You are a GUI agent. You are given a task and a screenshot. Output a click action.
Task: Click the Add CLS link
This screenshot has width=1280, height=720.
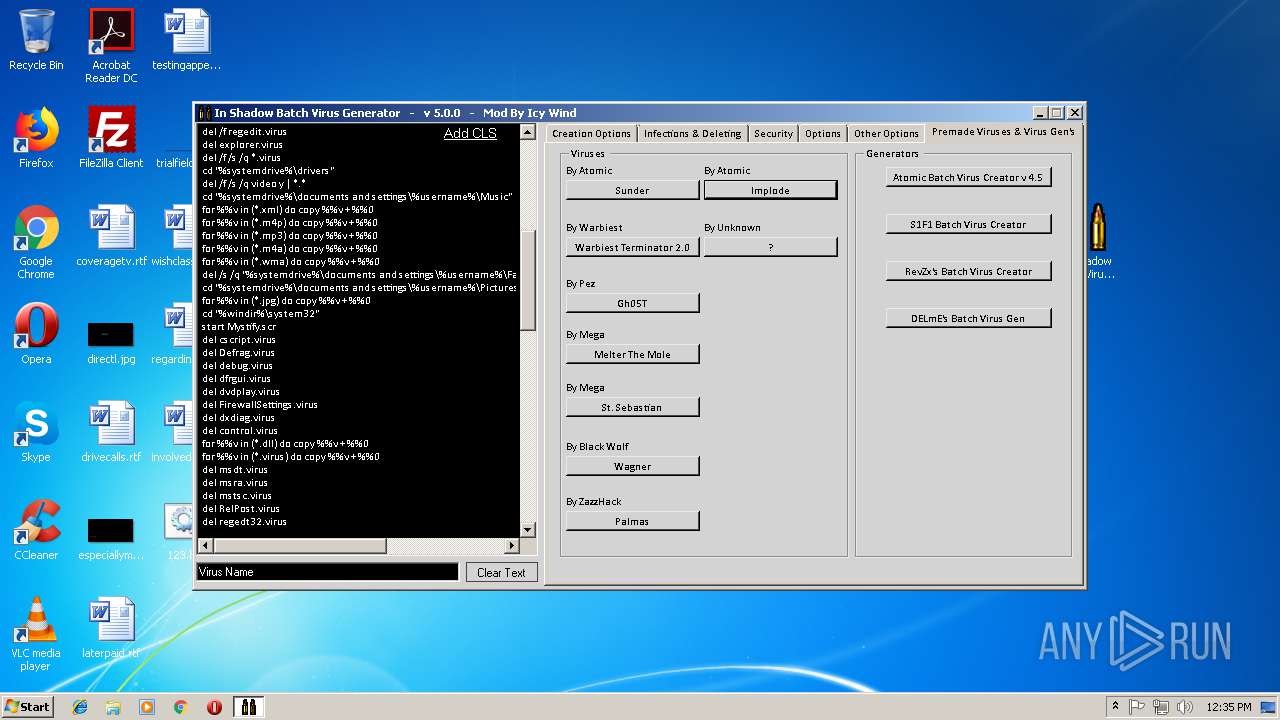(x=470, y=133)
